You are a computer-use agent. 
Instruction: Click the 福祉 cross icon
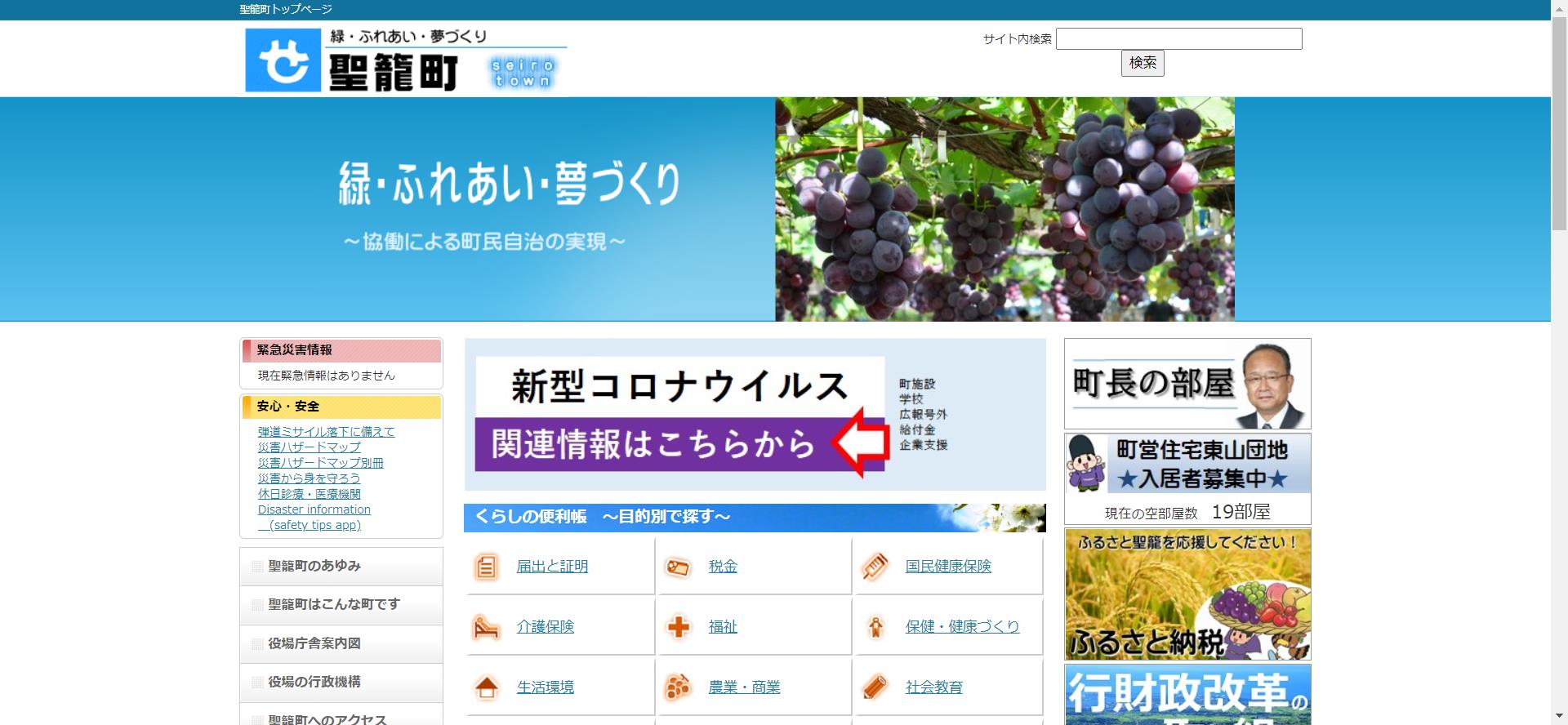(678, 627)
